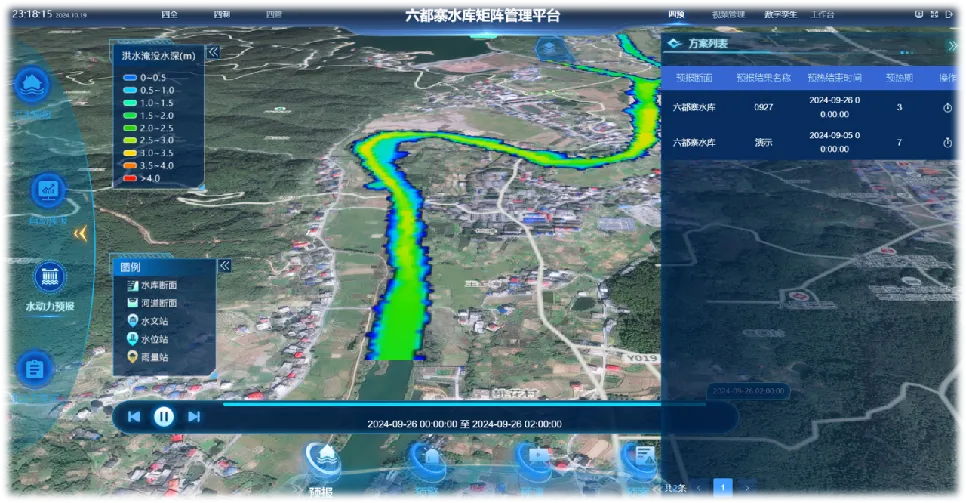Skip to previous frame in playback bar
Image resolution: width=966 pixels, height=503 pixels.
(134, 417)
